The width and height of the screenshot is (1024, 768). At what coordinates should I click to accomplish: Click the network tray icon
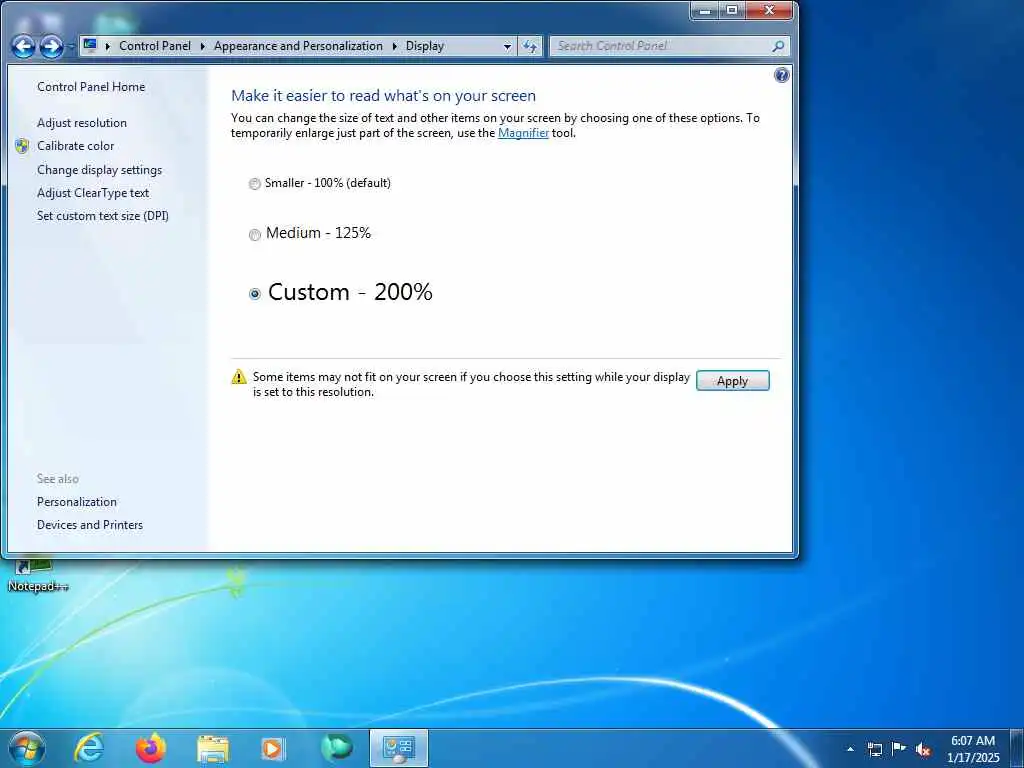[874, 750]
